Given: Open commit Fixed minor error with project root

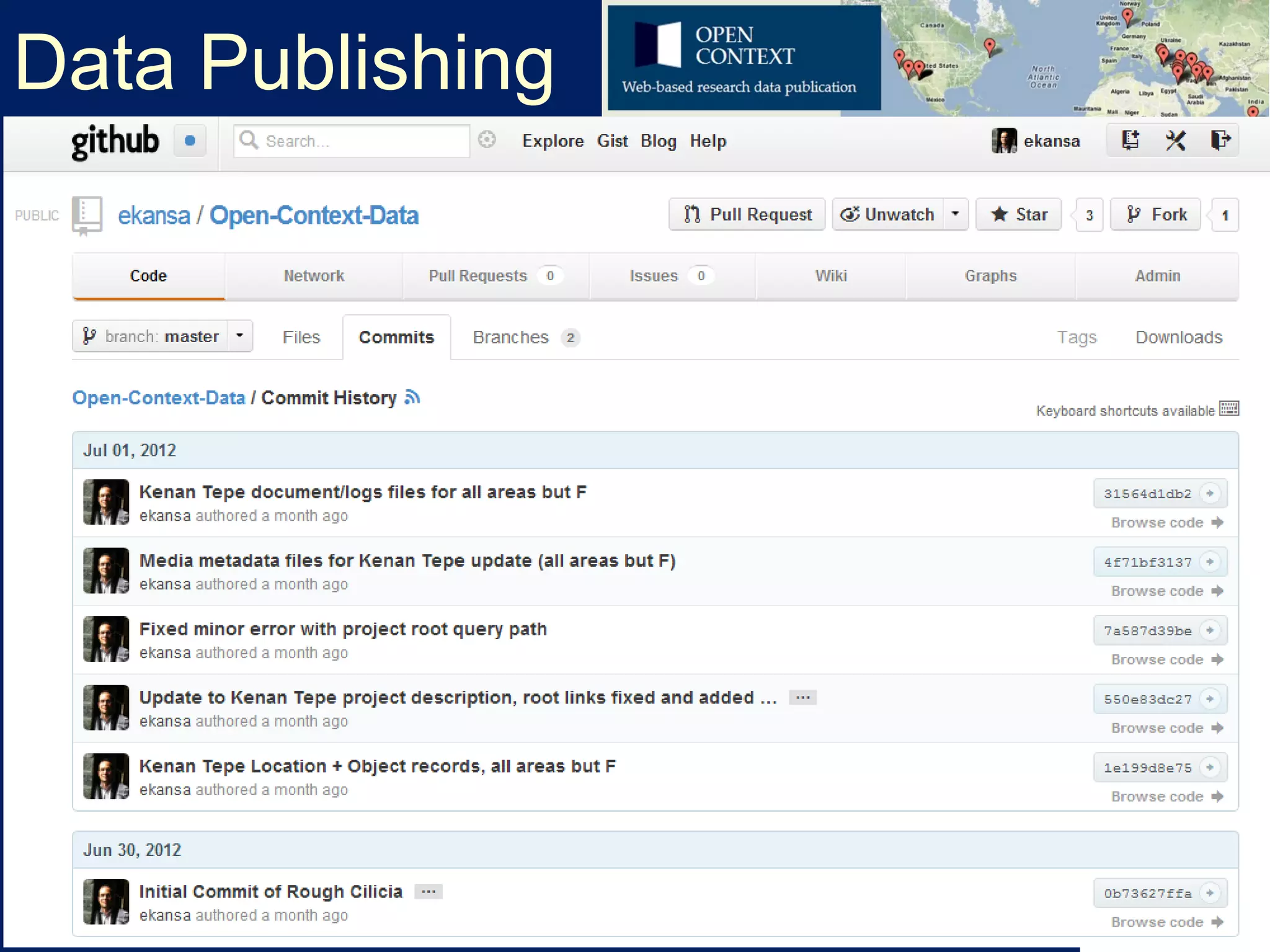Looking at the screenshot, I should point(343,629).
